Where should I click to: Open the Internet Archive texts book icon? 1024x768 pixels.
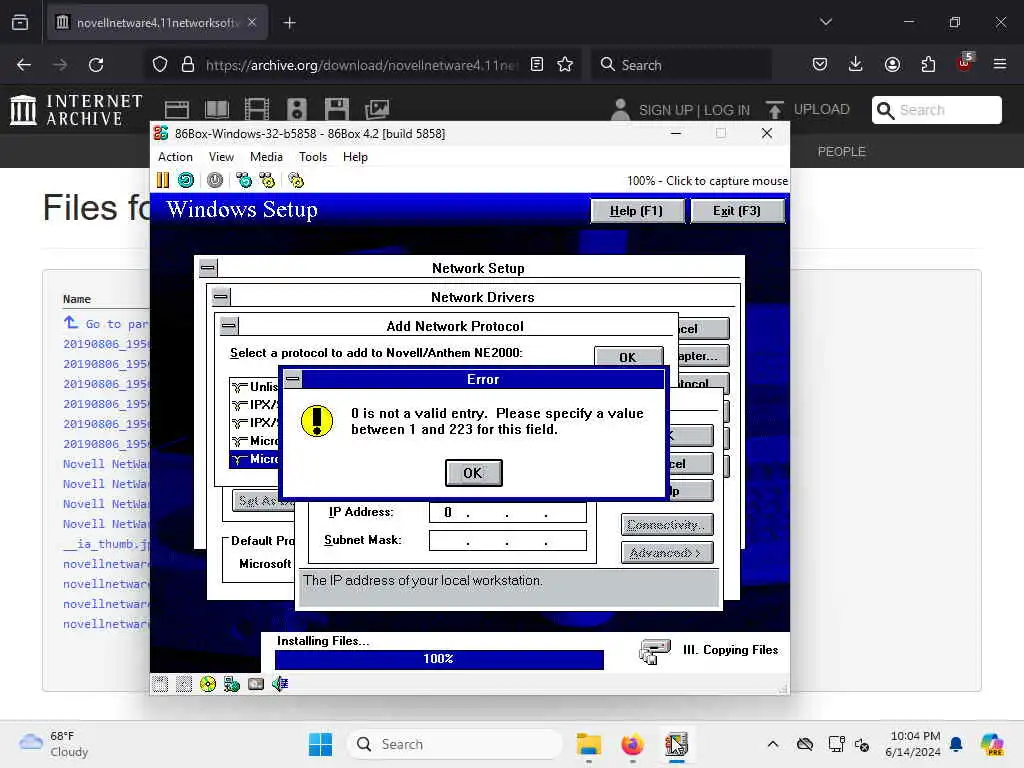[x=217, y=109]
